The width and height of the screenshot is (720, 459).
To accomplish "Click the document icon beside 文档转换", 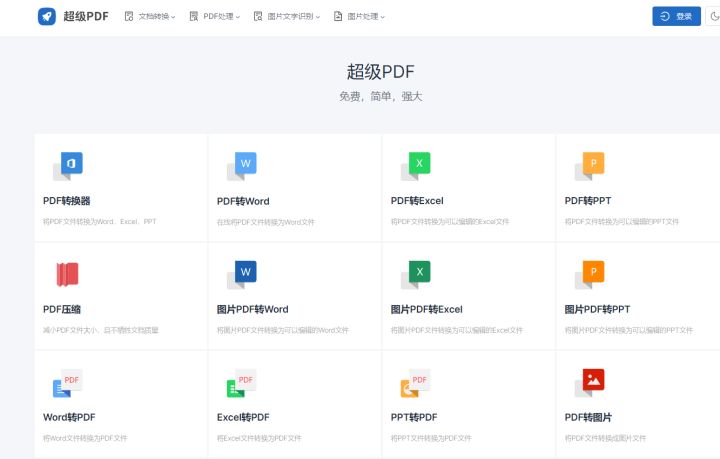I will (129, 17).
